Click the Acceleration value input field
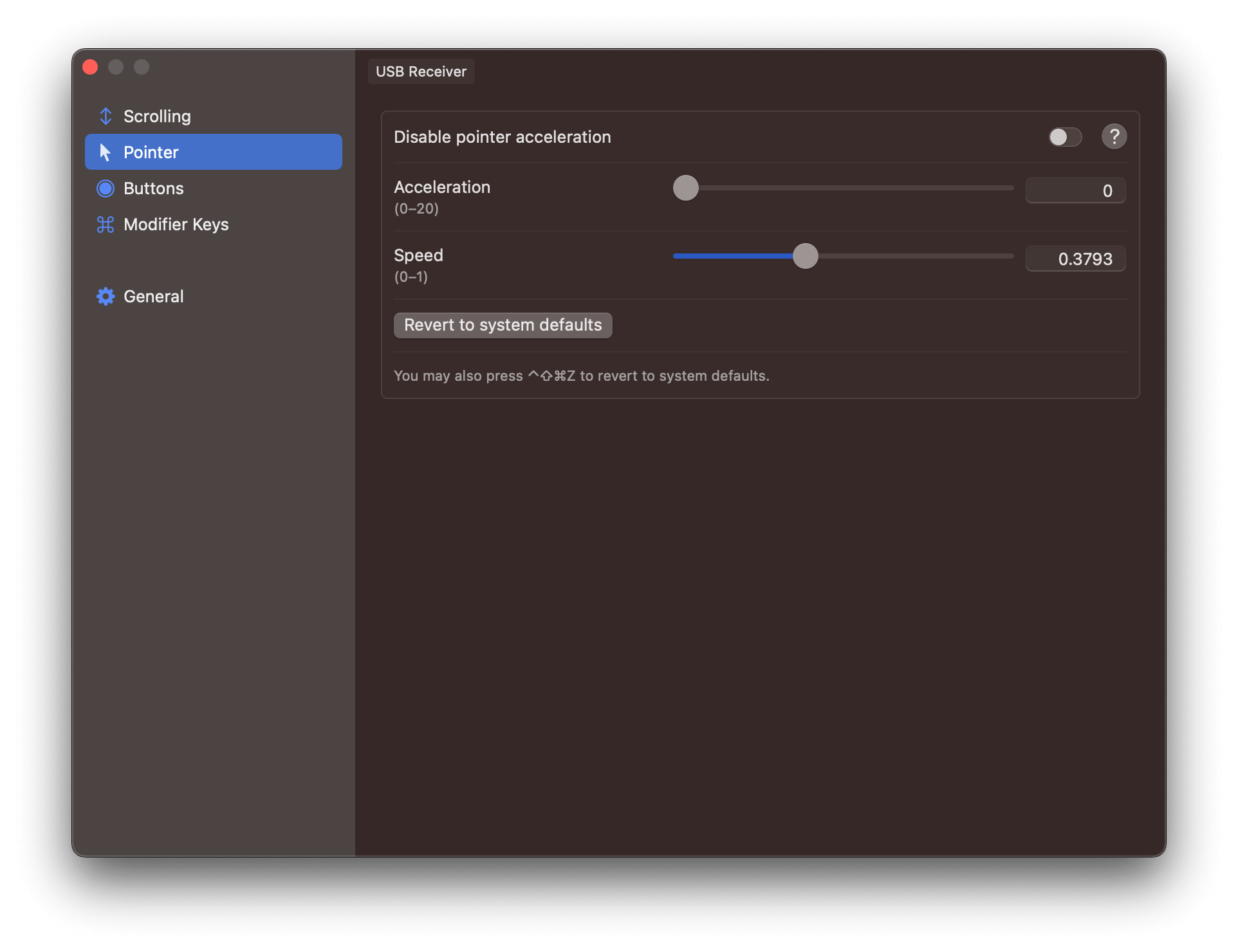 coord(1075,190)
